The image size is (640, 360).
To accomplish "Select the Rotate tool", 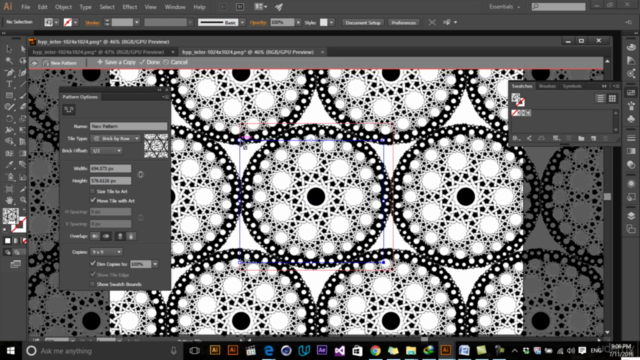I will click(9, 118).
